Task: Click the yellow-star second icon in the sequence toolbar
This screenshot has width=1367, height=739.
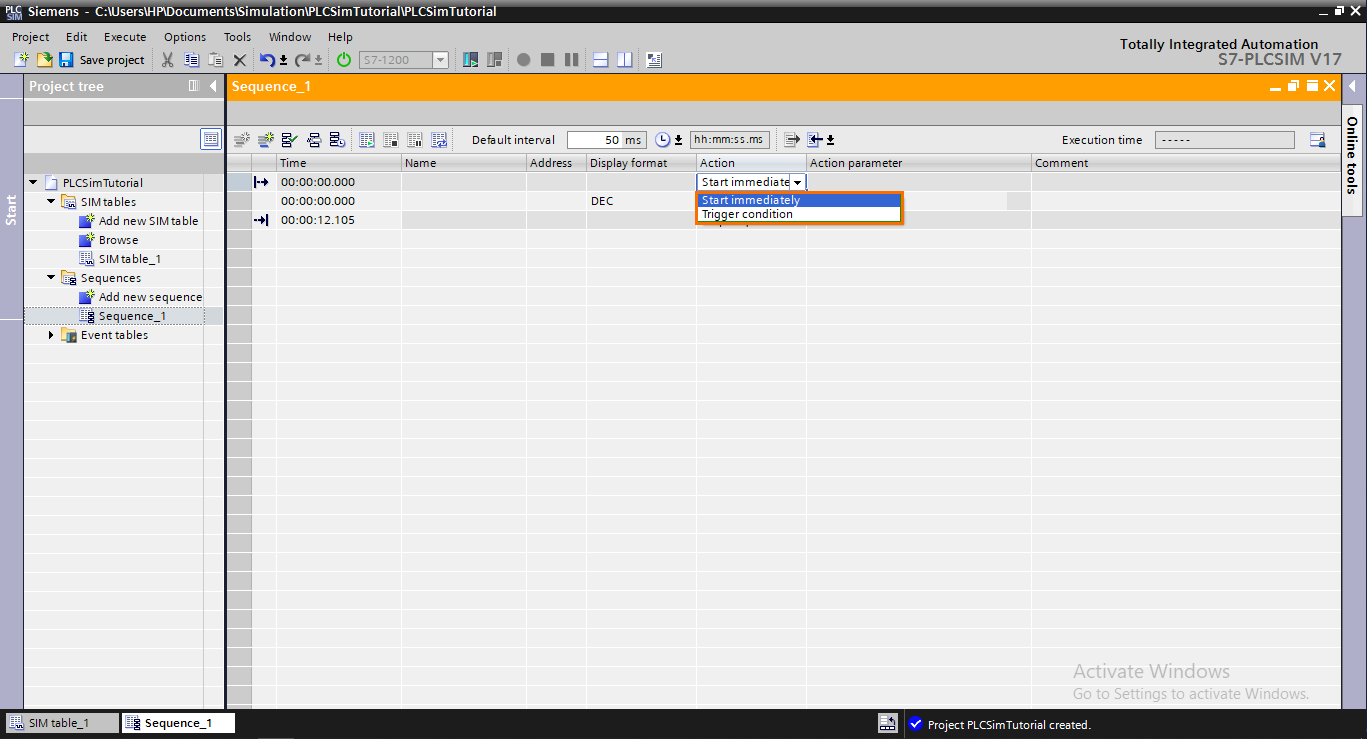Action: [265, 140]
